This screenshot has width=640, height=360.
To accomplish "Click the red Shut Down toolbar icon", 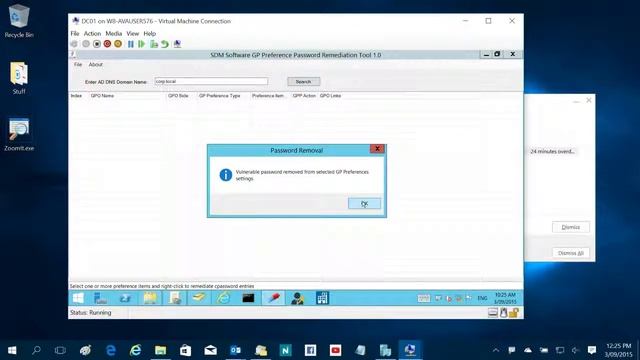I will pyautogui.click(x=107, y=44).
